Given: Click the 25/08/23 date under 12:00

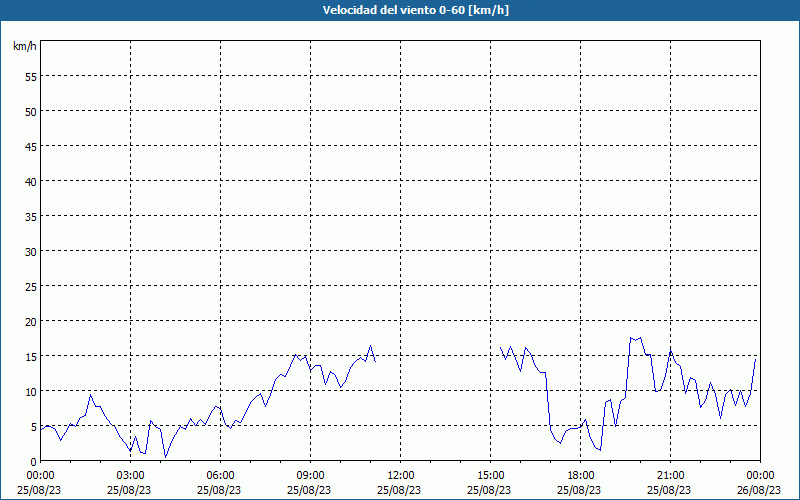Looking at the screenshot, I should click(x=399, y=490).
